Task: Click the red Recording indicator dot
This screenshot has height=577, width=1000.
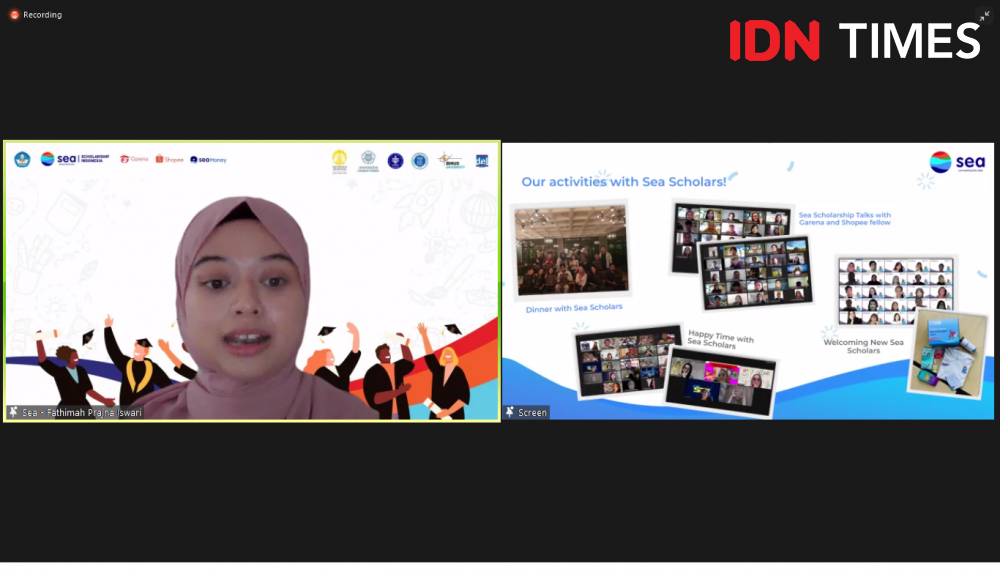Action: [12, 15]
